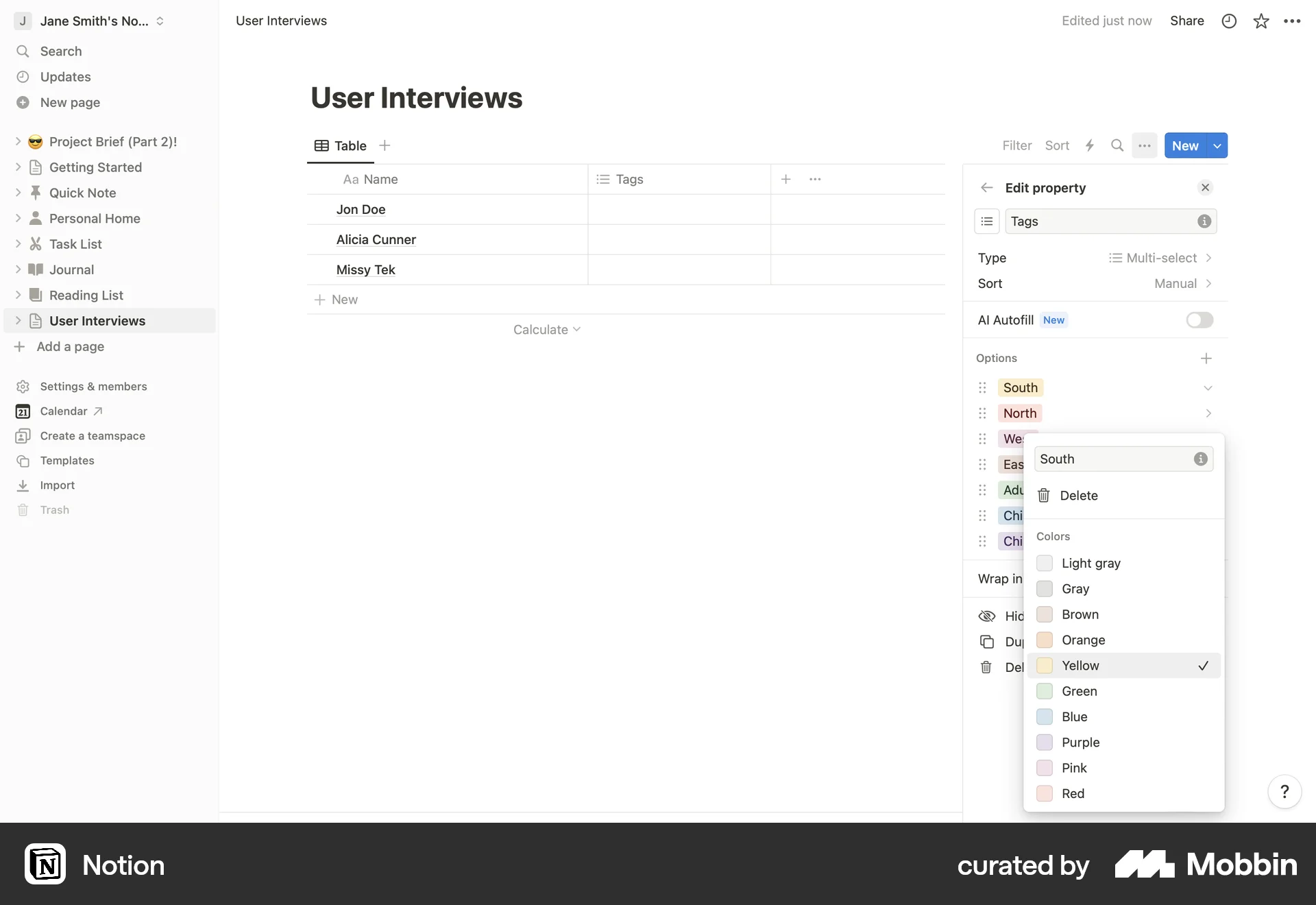This screenshot has width=1316, height=905.
Task: Open database automations with the lightning icon
Action: (x=1090, y=145)
